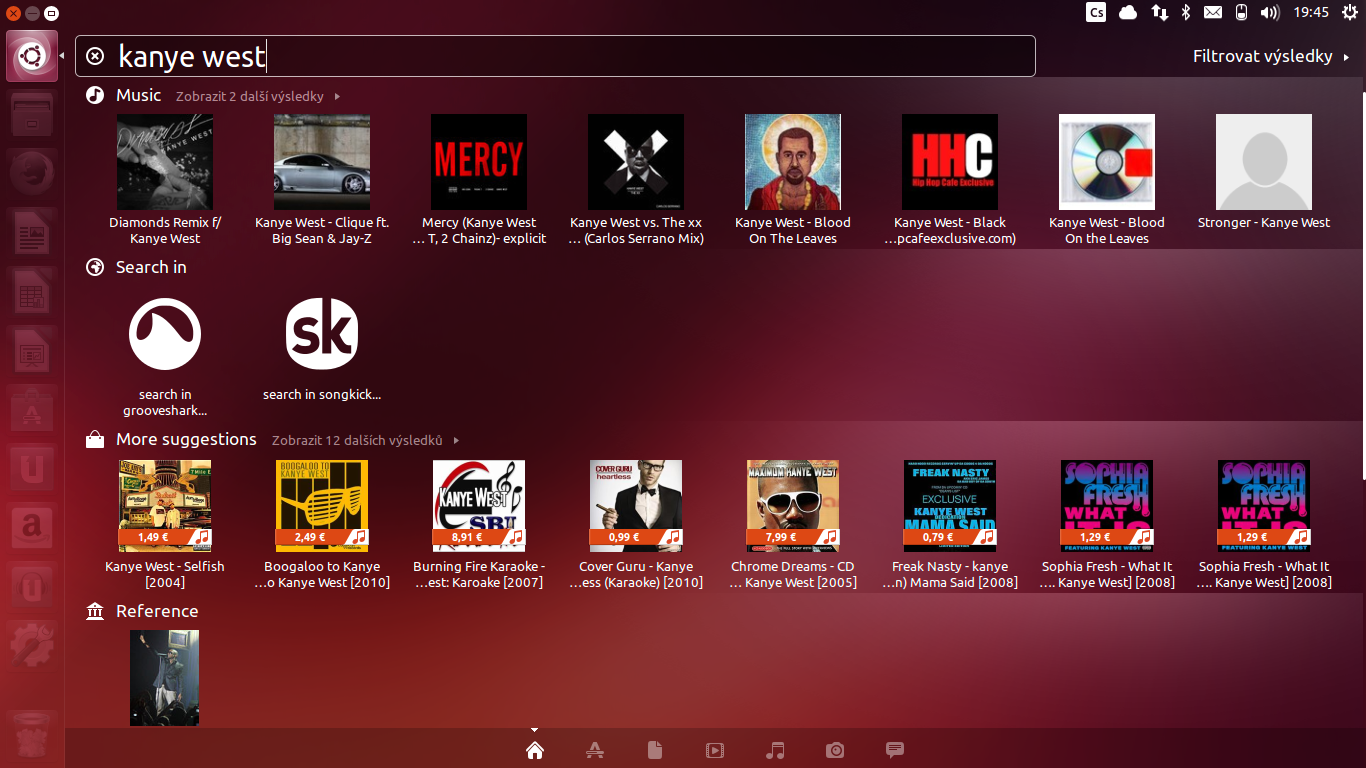This screenshot has height=768, width=1366.
Task: Open the Cs keyboard layout indicator
Action: point(1095,13)
